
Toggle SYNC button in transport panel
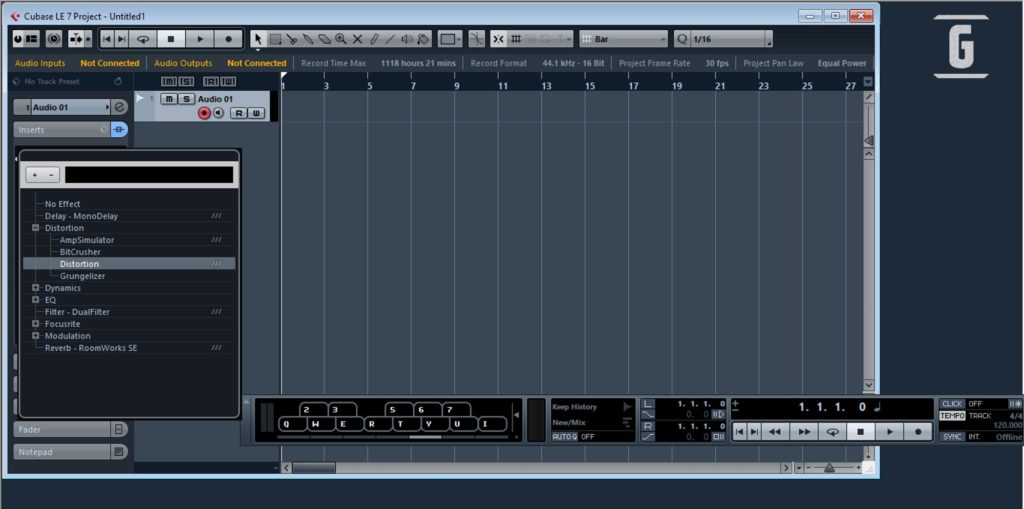coord(952,436)
